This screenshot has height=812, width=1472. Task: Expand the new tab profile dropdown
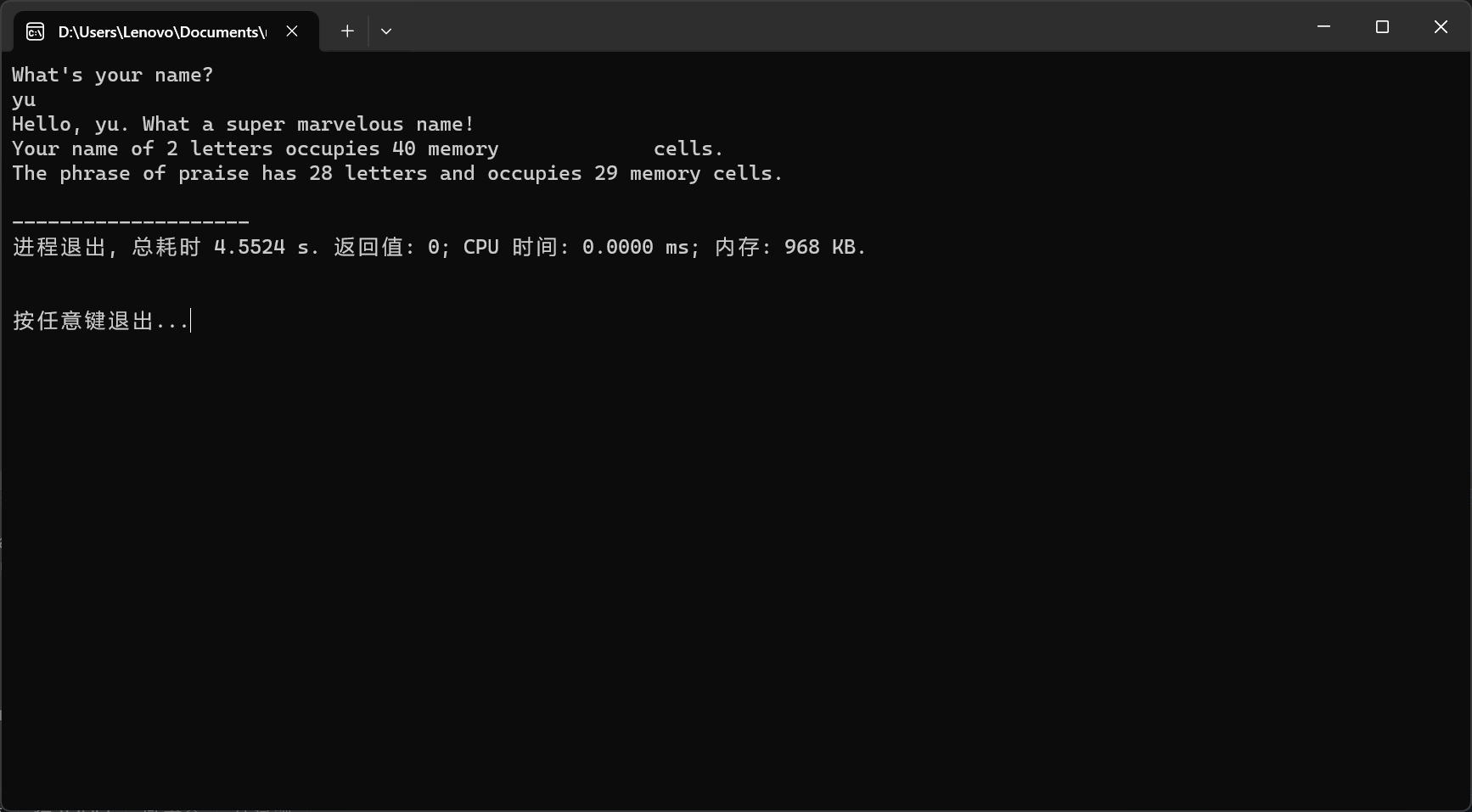[386, 31]
